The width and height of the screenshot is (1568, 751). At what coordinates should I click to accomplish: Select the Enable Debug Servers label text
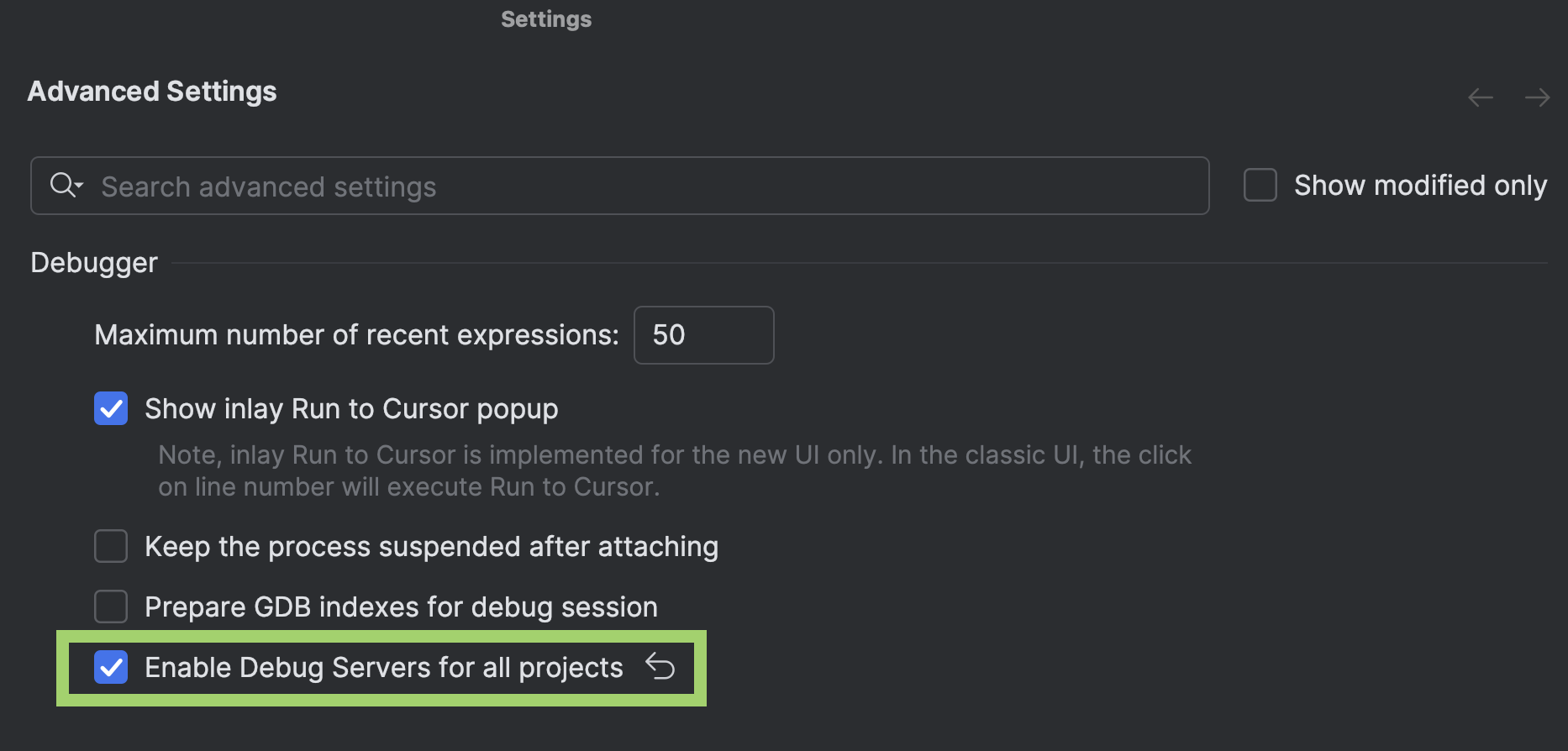(384, 667)
